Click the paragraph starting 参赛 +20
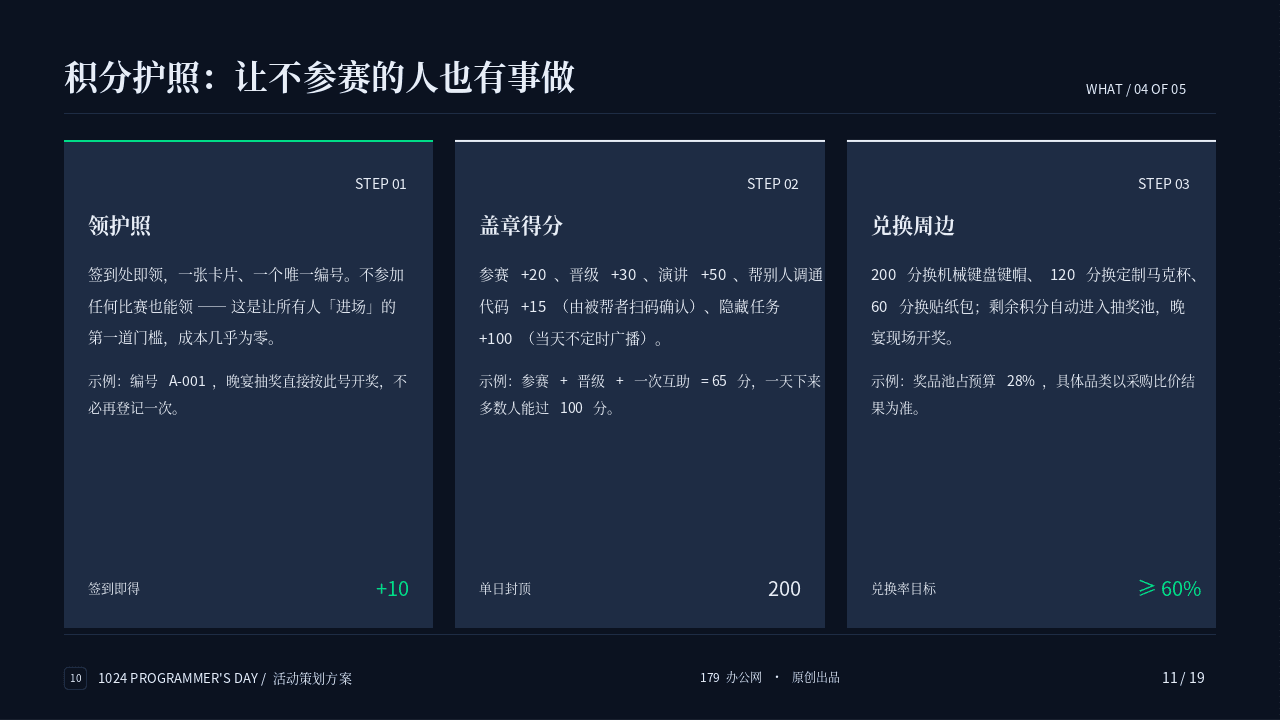 pyautogui.click(x=651, y=306)
